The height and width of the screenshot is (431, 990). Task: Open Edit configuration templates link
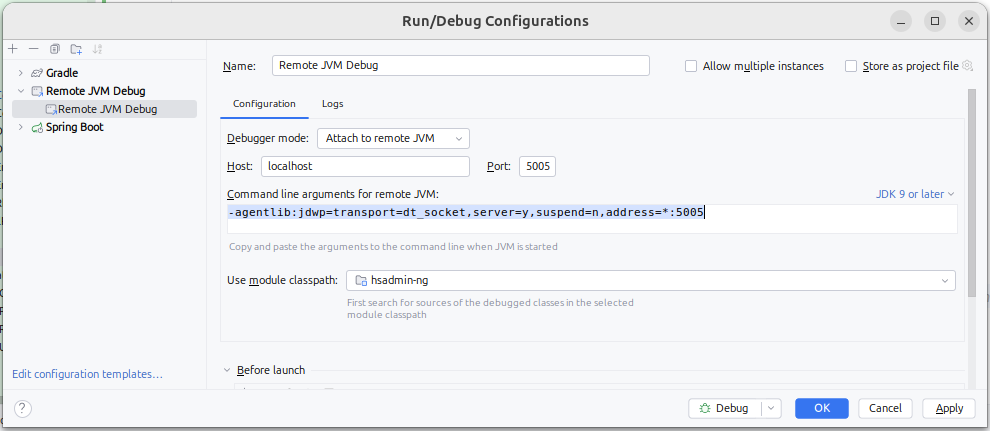coord(87,374)
